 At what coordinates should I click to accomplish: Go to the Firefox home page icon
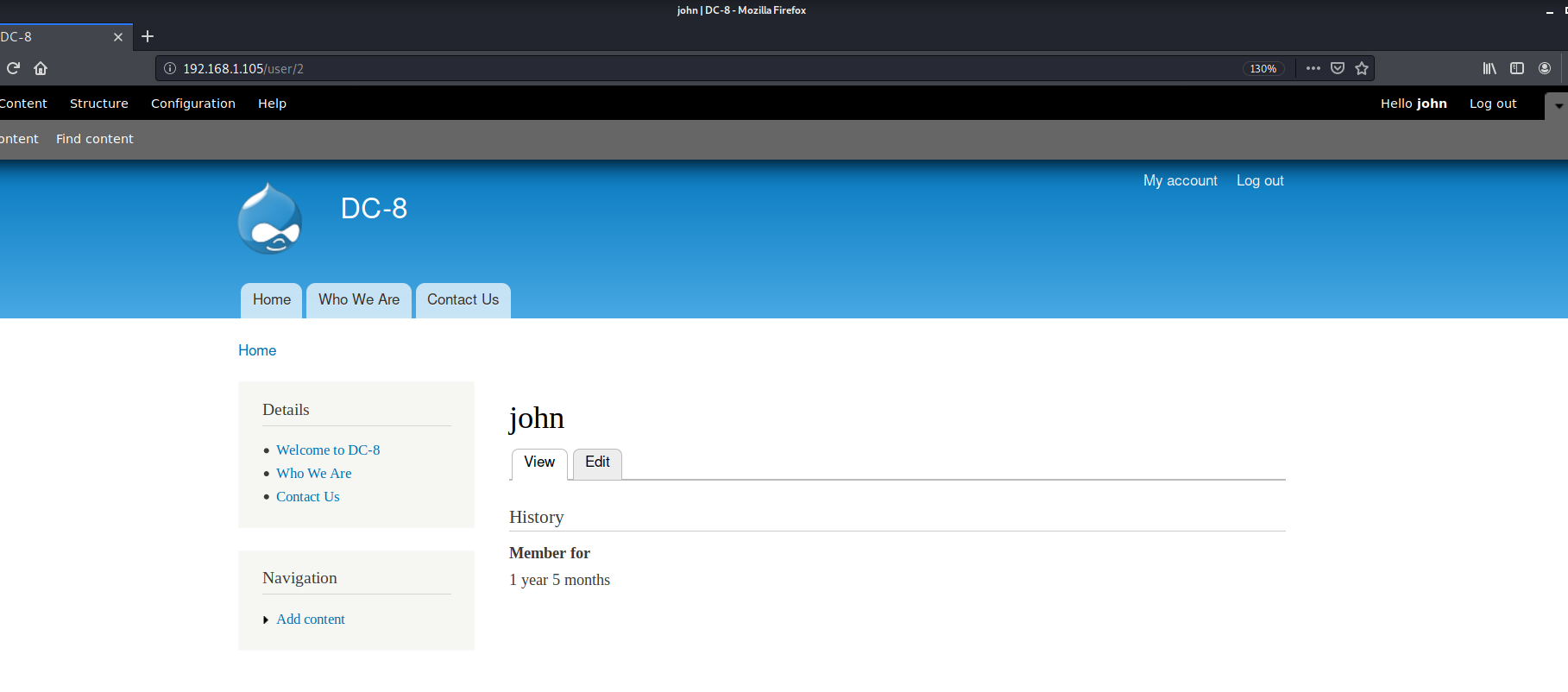[x=41, y=68]
